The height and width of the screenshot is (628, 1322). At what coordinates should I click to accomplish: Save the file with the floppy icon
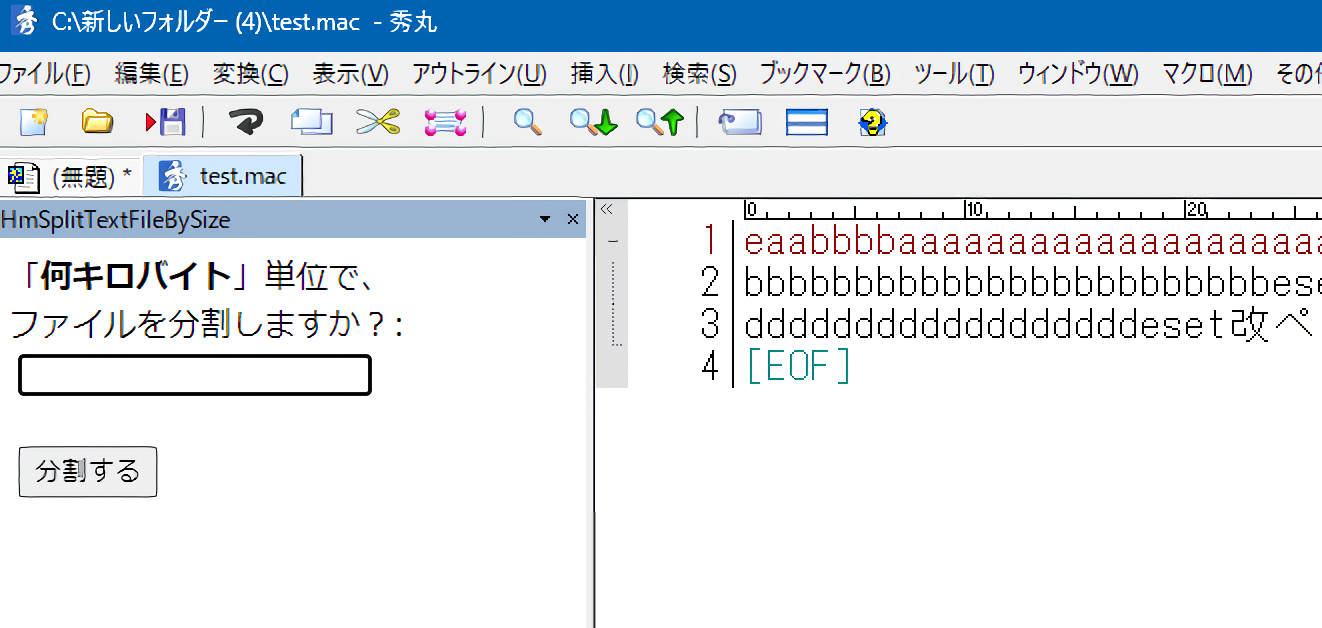tap(166, 122)
